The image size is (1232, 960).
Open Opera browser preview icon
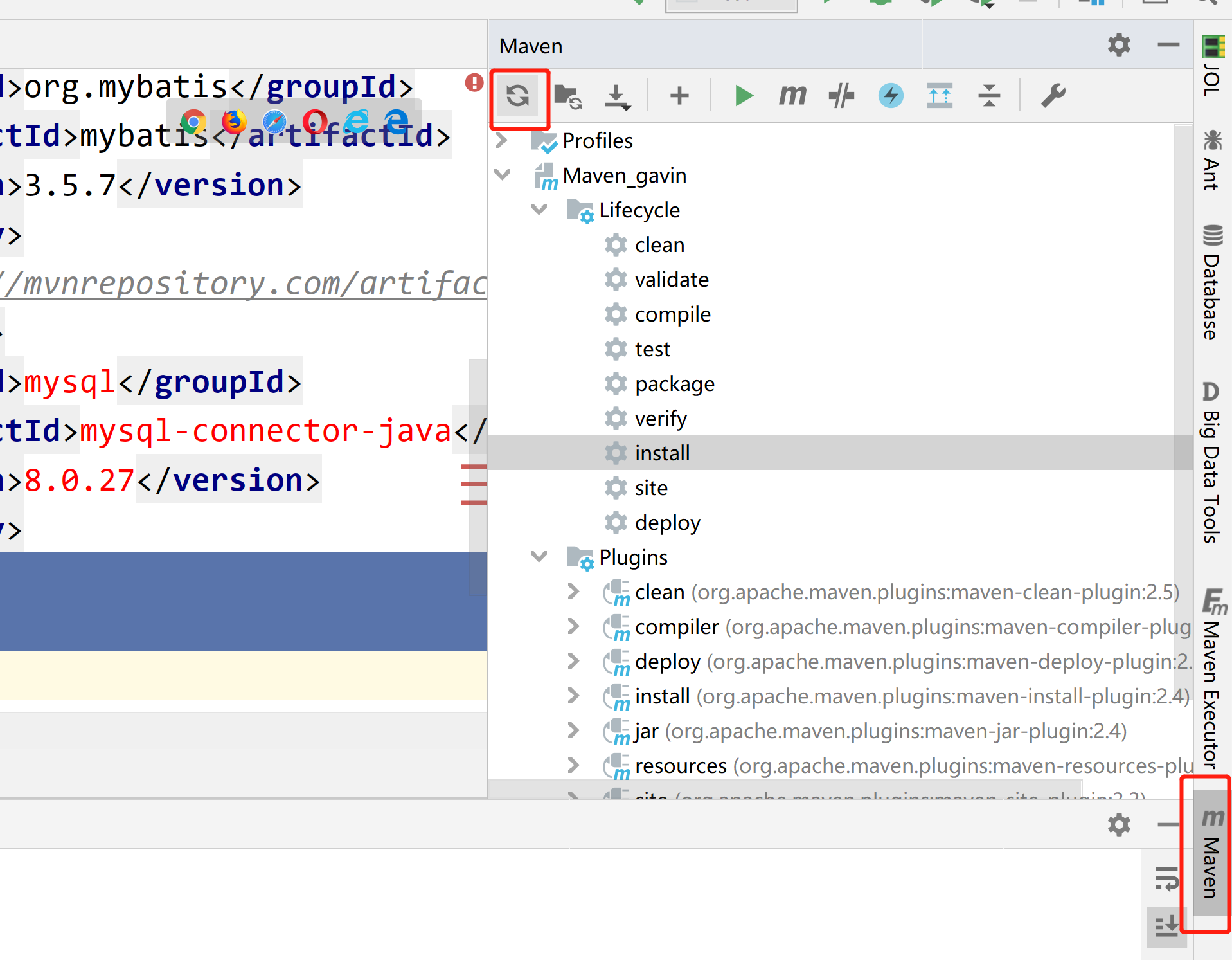click(x=315, y=121)
